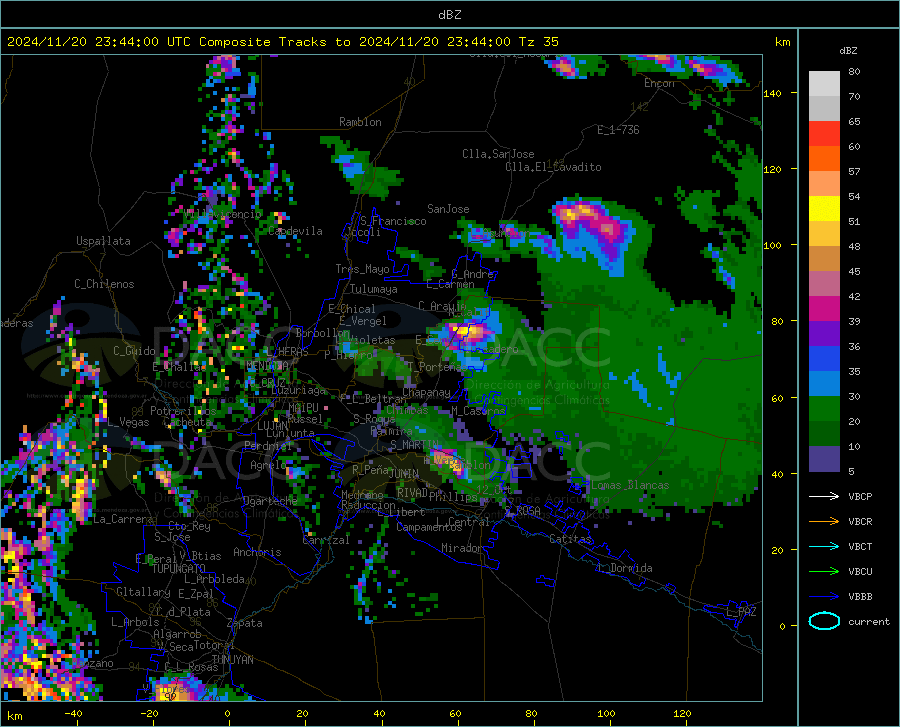Image resolution: width=900 pixels, height=727 pixels.
Task: Click the C_Chilenos map label
Action: pos(104,284)
